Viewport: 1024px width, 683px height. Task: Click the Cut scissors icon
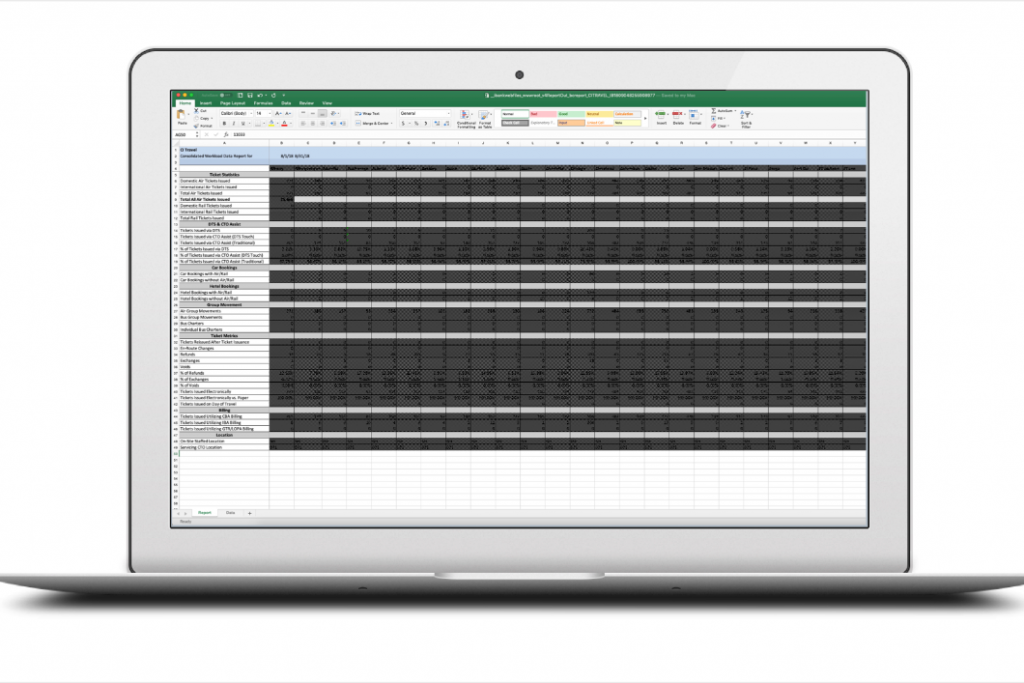coord(197,110)
